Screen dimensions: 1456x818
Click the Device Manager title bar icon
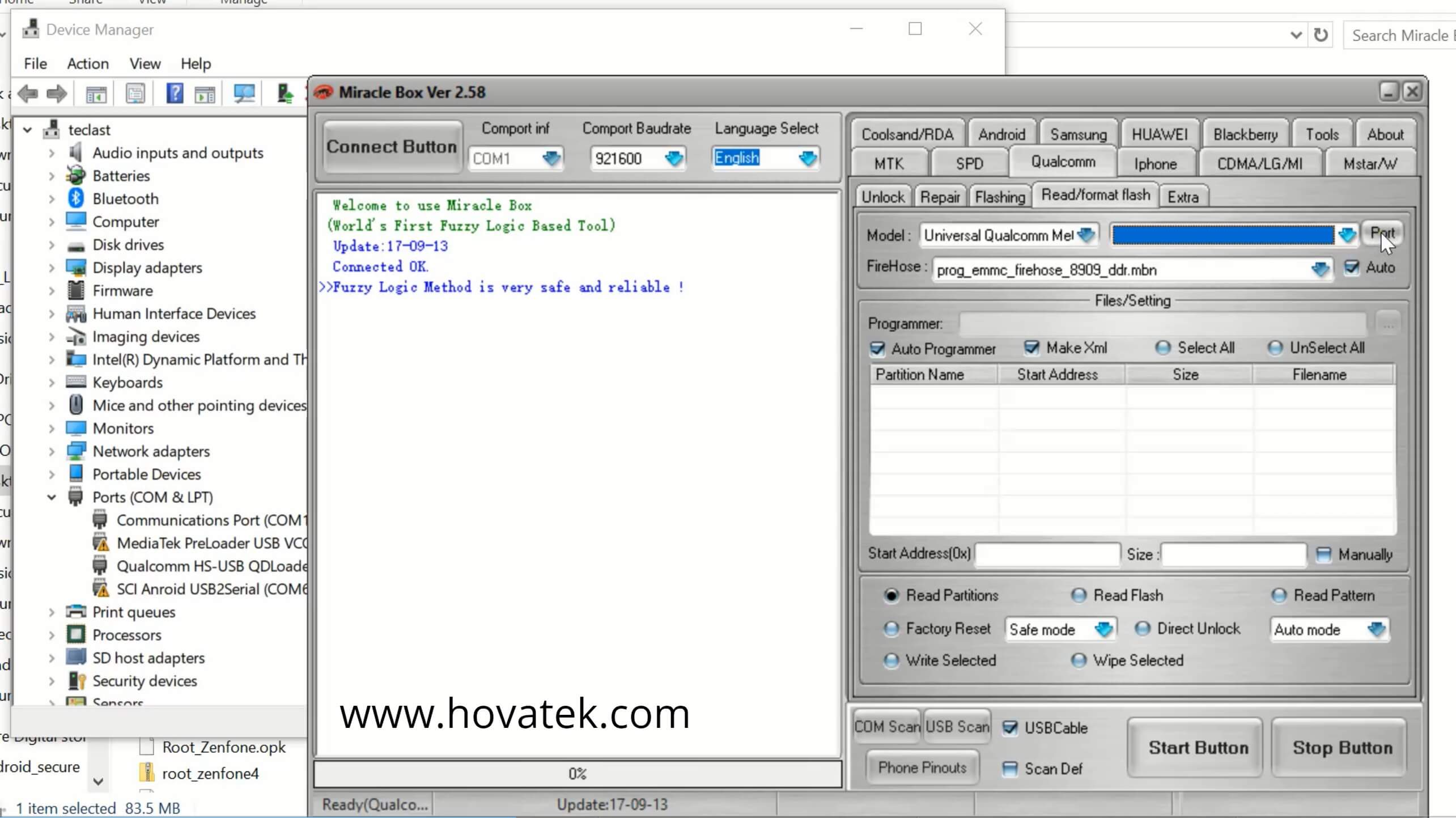tap(31, 29)
